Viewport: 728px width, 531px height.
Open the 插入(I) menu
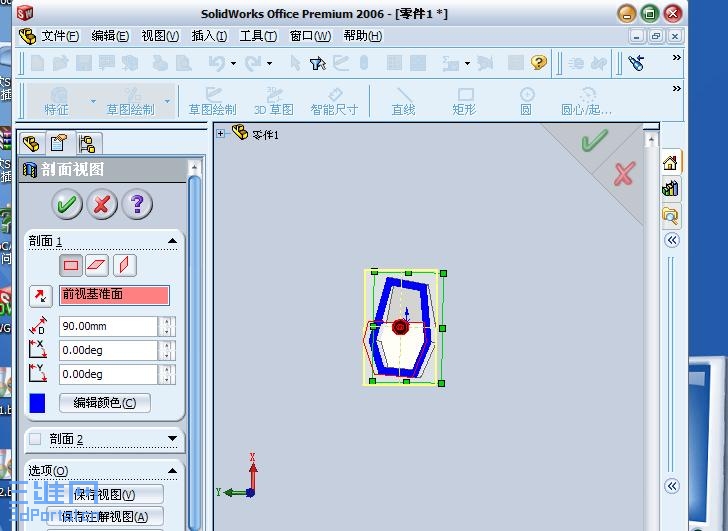(x=209, y=36)
